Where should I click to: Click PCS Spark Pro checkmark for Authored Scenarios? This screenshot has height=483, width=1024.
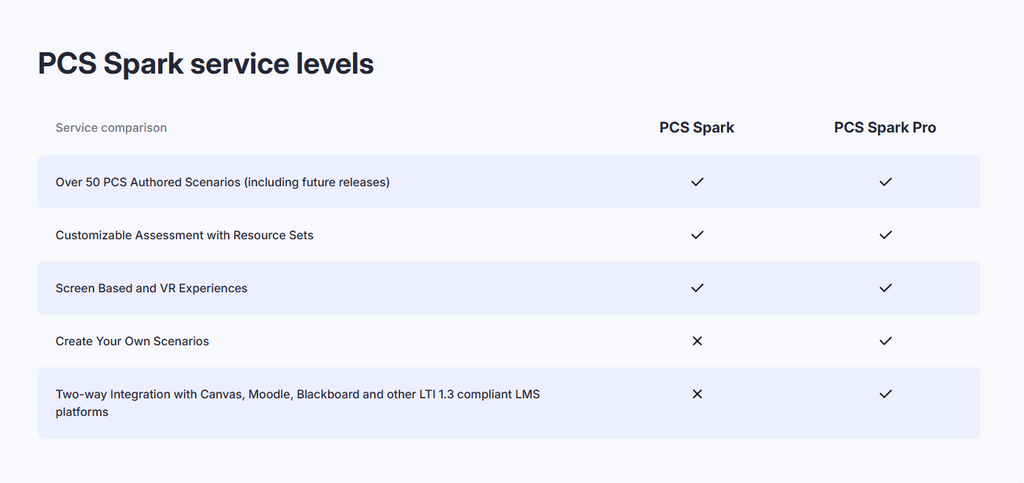pos(885,182)
